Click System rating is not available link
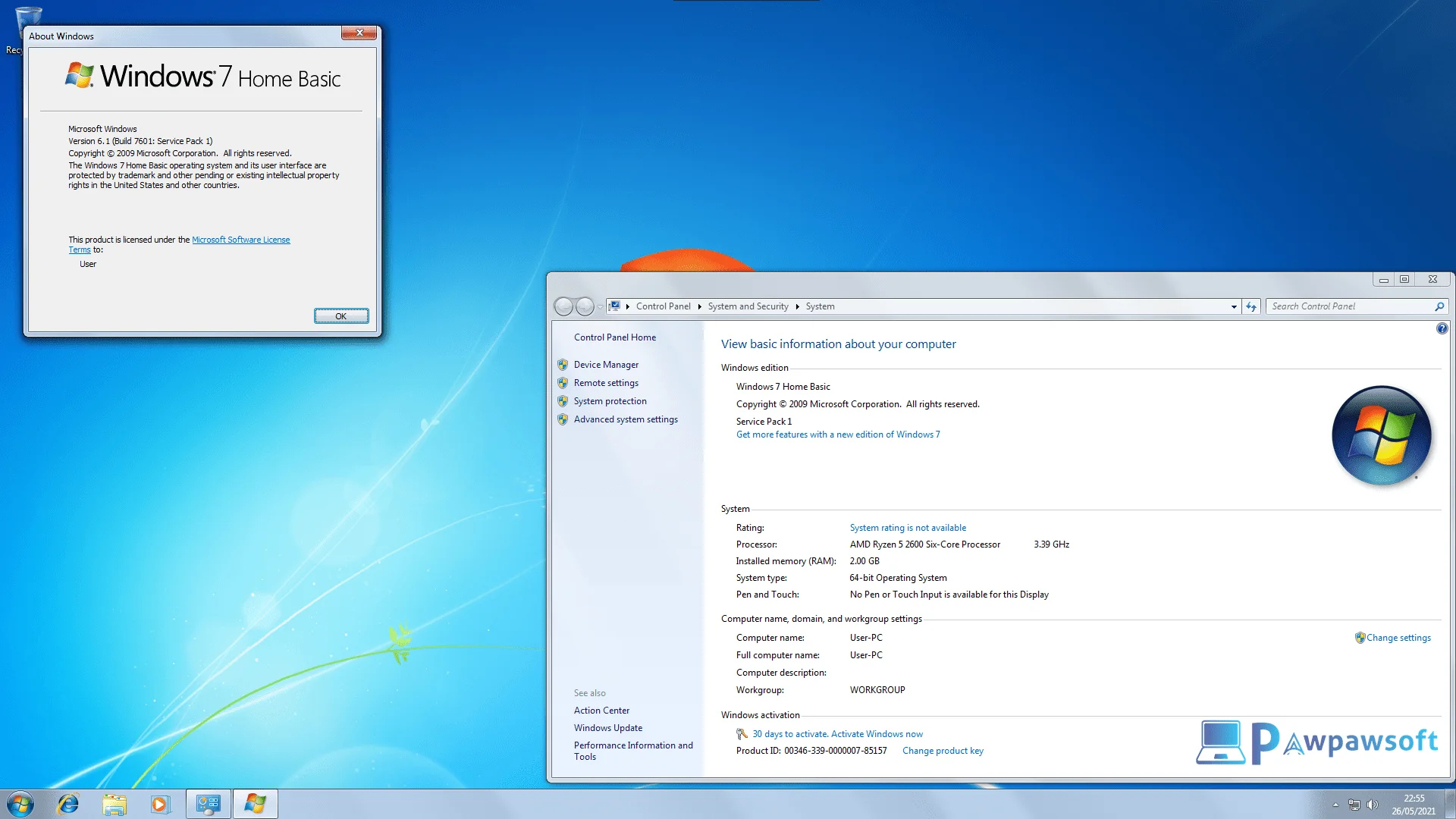The height and width of the screenshot is (819, 1456). 908,528
